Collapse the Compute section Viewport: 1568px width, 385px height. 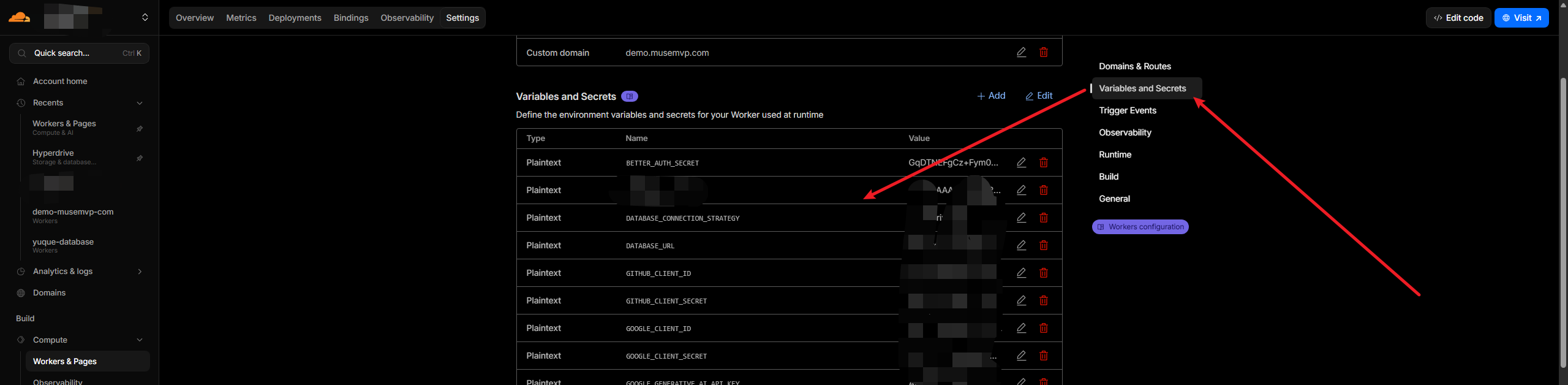pos(140,340)
